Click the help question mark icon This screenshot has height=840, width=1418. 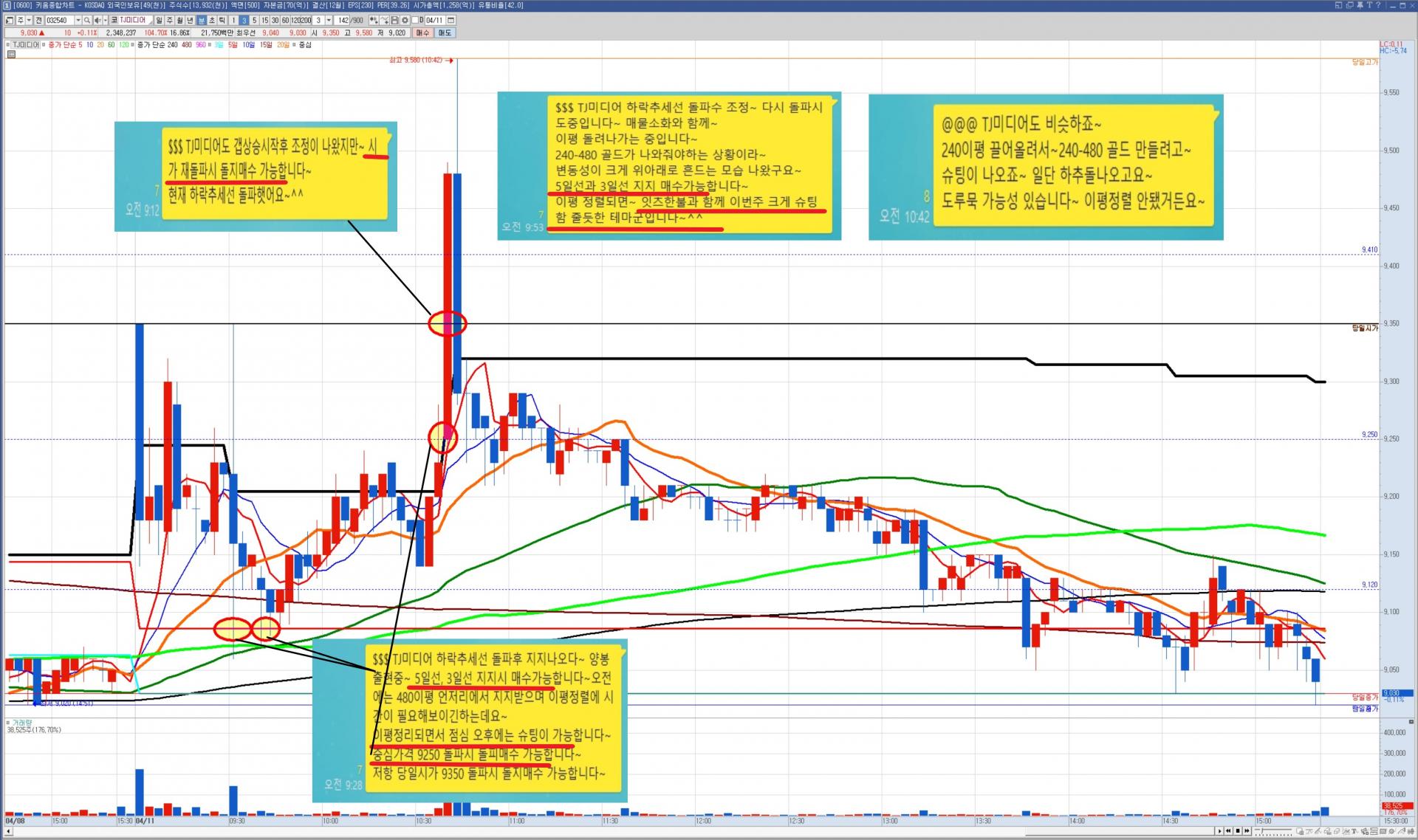tap(1378, 5)
